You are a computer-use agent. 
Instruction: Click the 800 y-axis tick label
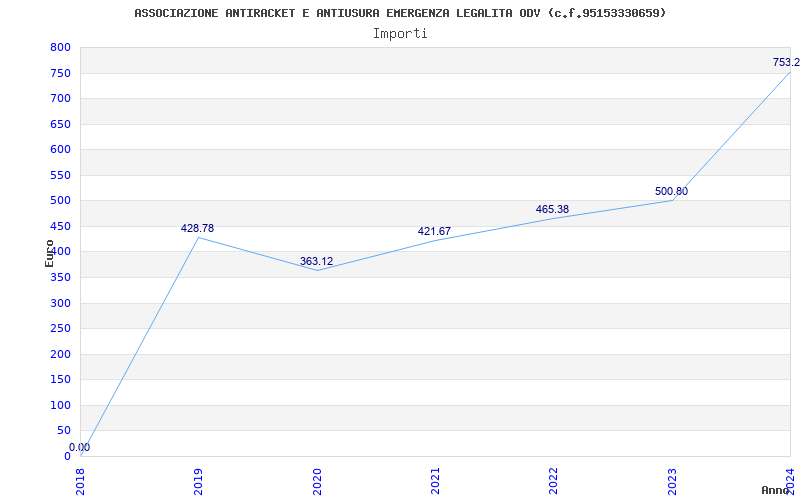pyautogui.click(x=60, y=47)
